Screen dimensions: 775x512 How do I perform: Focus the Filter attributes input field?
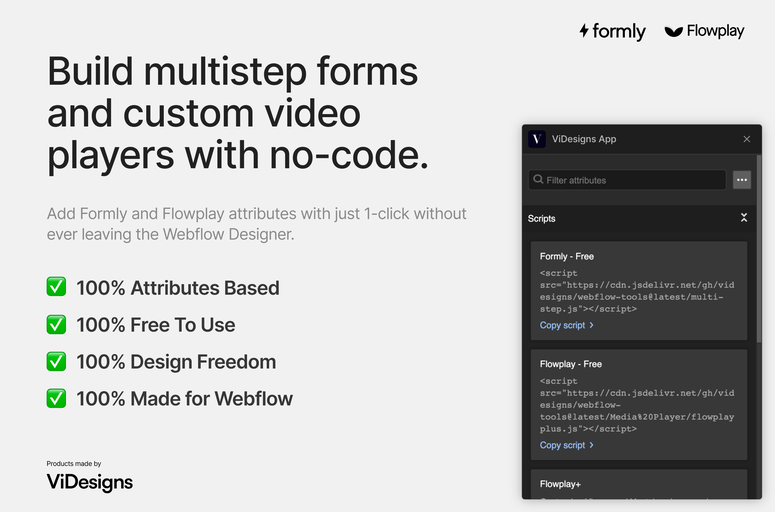click(x=627, y=180)
